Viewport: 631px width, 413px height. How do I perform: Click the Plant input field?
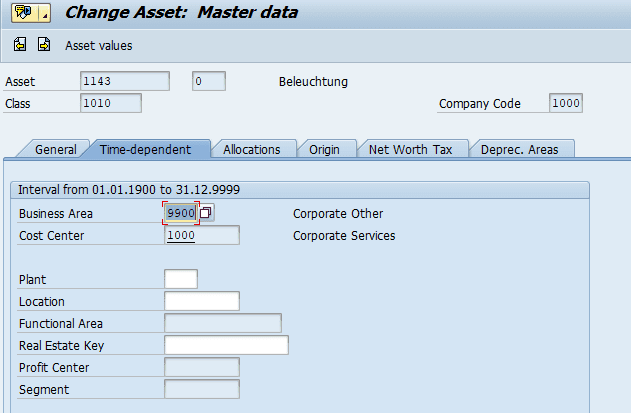coord(181,279)
